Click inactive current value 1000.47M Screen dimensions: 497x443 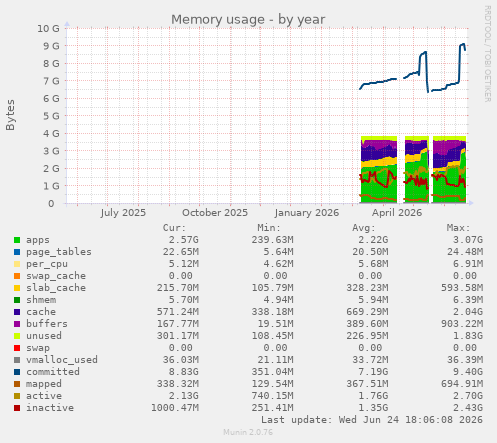click(175, 408)
